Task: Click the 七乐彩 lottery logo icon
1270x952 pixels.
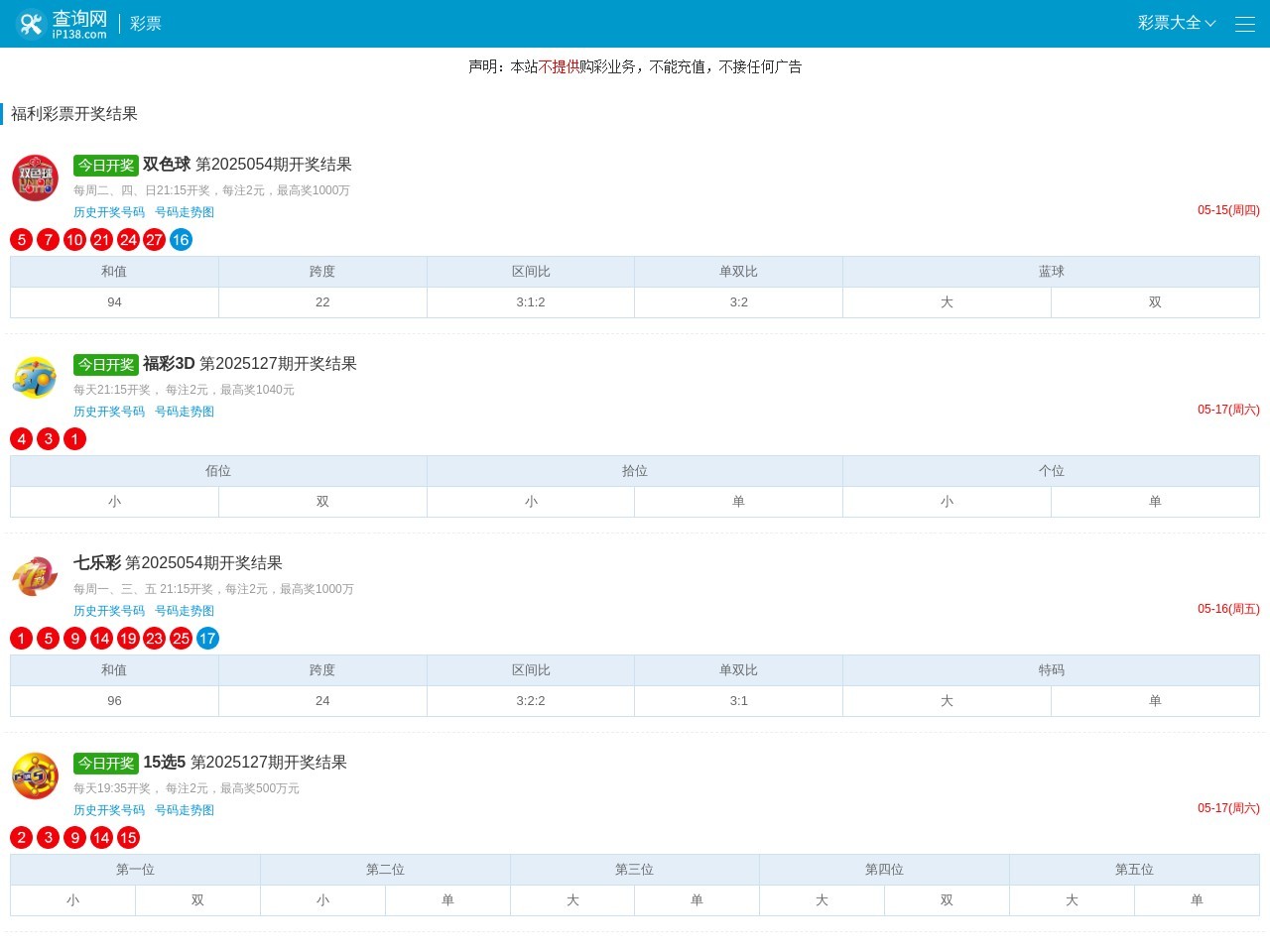Action: click(x=35, y=577)
